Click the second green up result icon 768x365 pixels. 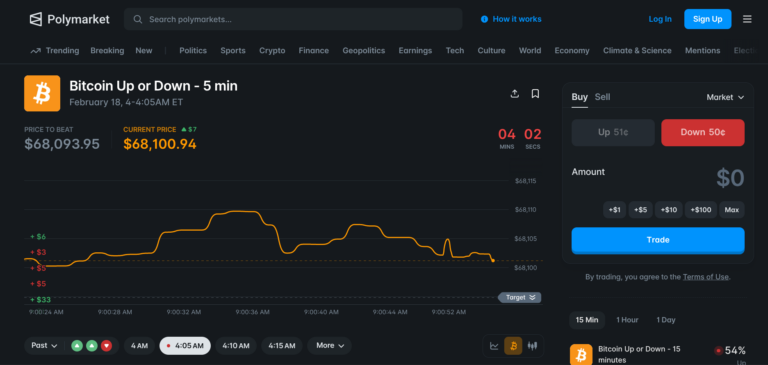(92, 346)
